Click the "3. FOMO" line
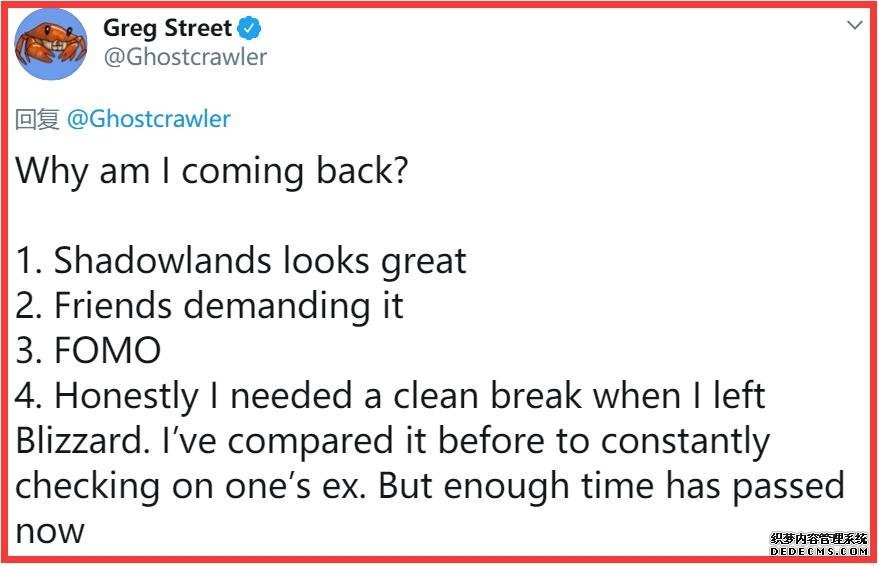Image resolution: width=879 pixels, height=566 pixels. pos(88,350)
